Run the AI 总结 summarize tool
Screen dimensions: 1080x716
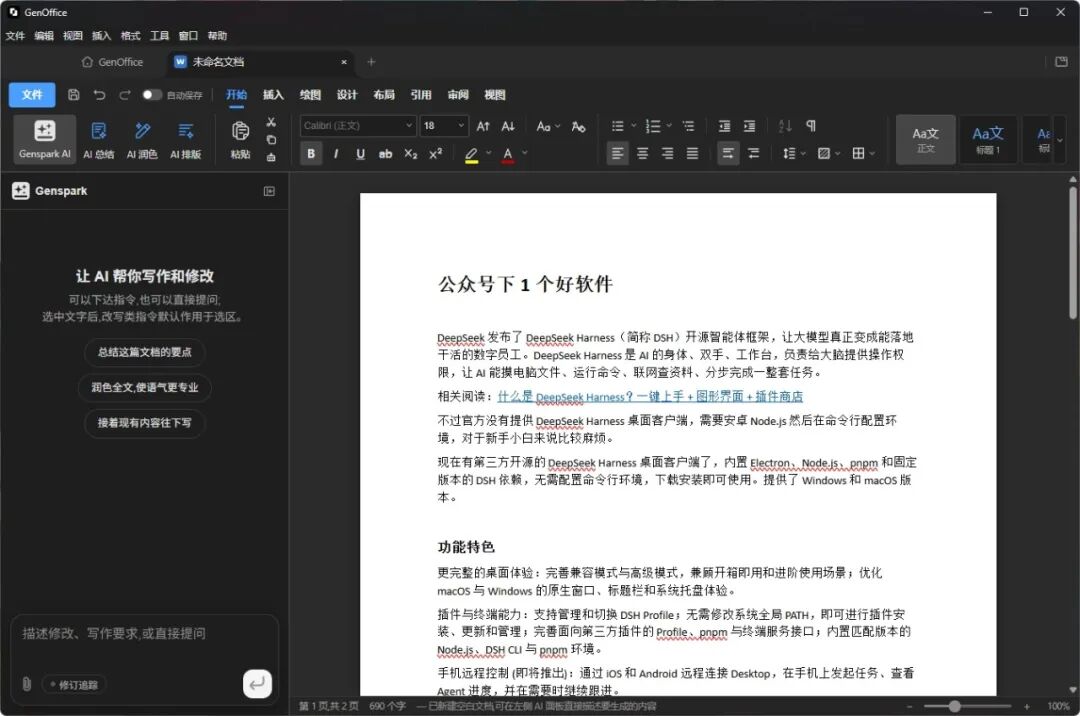[x=98, y=140]
